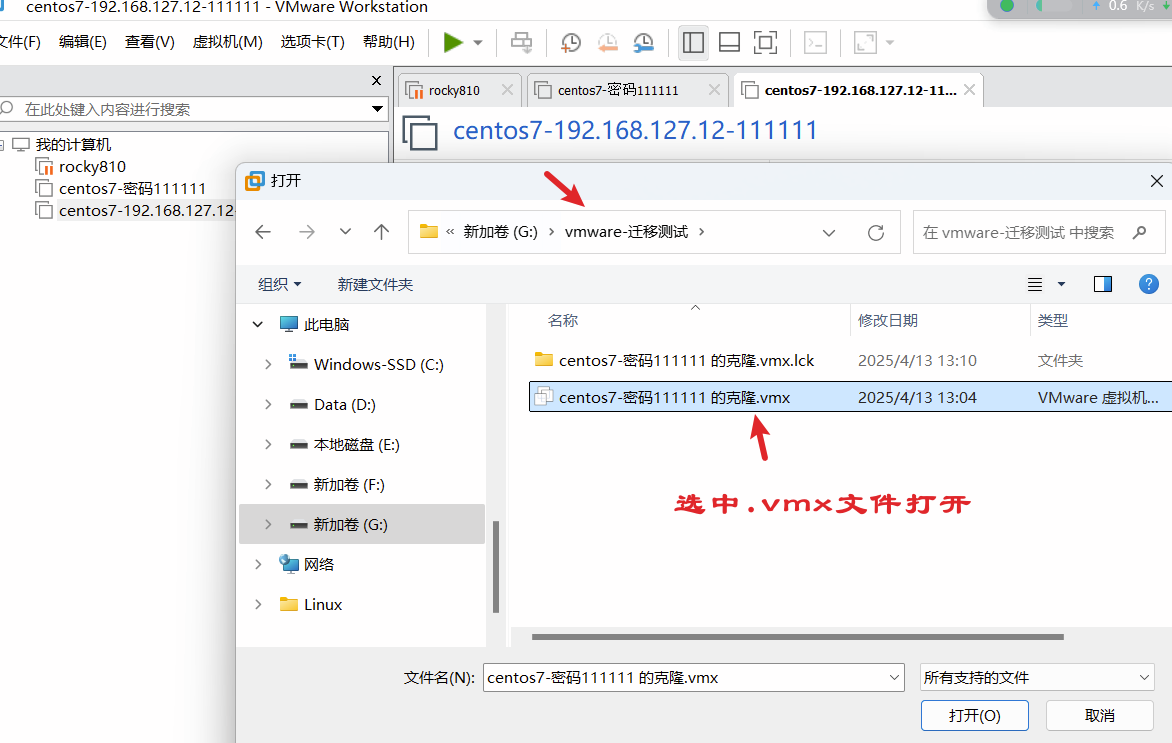Sort by the 修改日期 column header
Viewport: 1172px width, 743px height.
coord(887,321)
